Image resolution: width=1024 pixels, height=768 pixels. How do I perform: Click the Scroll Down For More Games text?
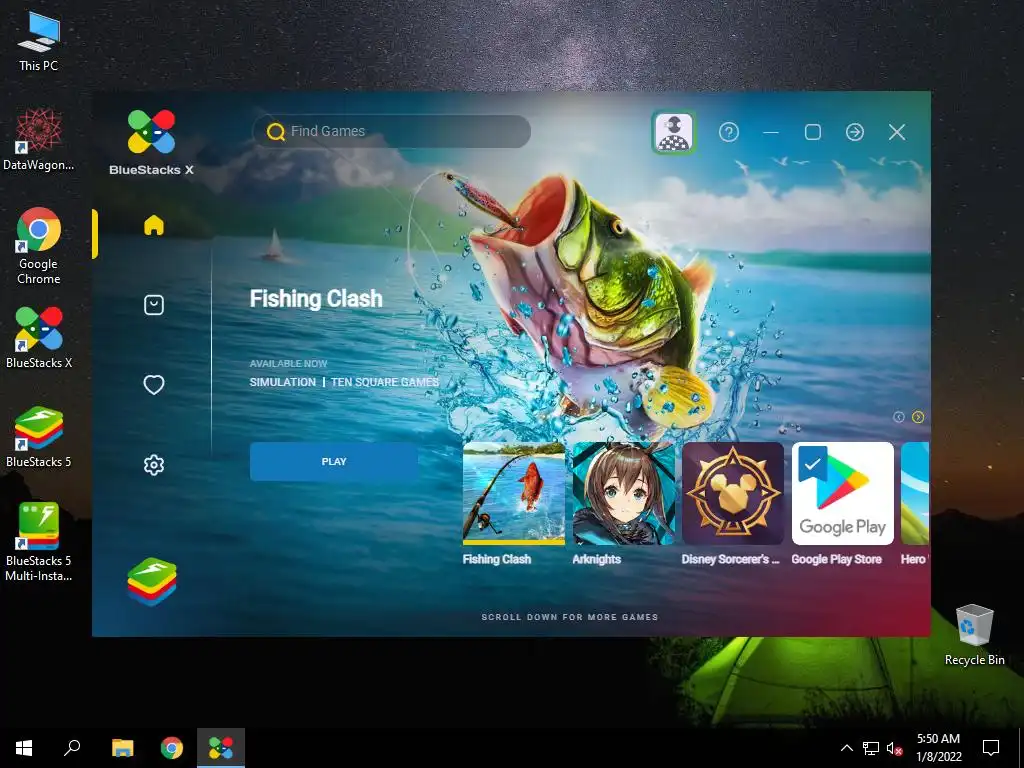[569, 617]
